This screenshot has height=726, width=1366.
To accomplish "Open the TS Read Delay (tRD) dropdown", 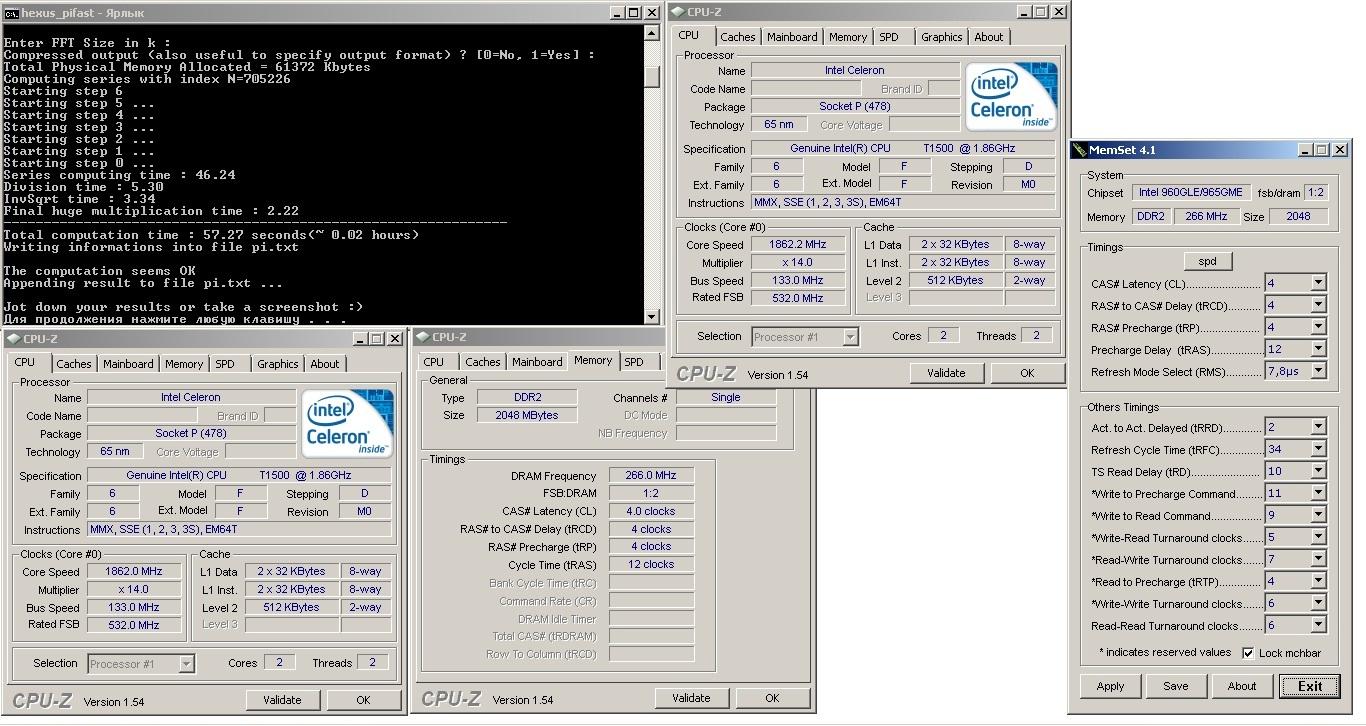I will 1318,471.
